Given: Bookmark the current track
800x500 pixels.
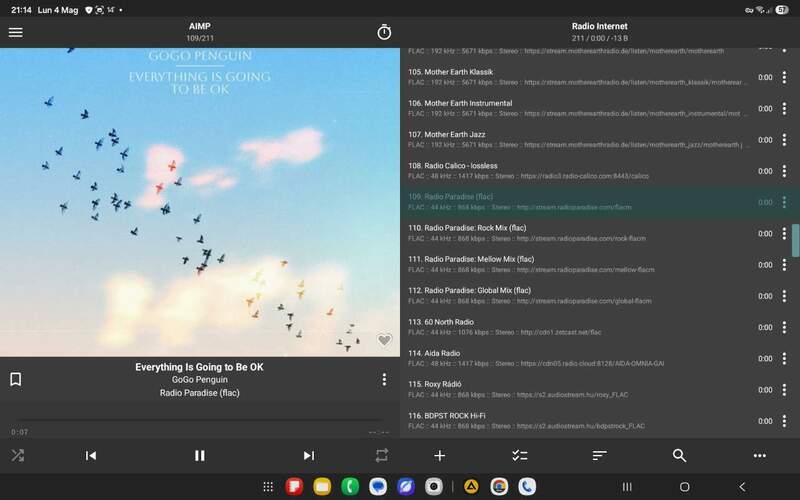Looking at the screenshot, I should click(15, 379).
